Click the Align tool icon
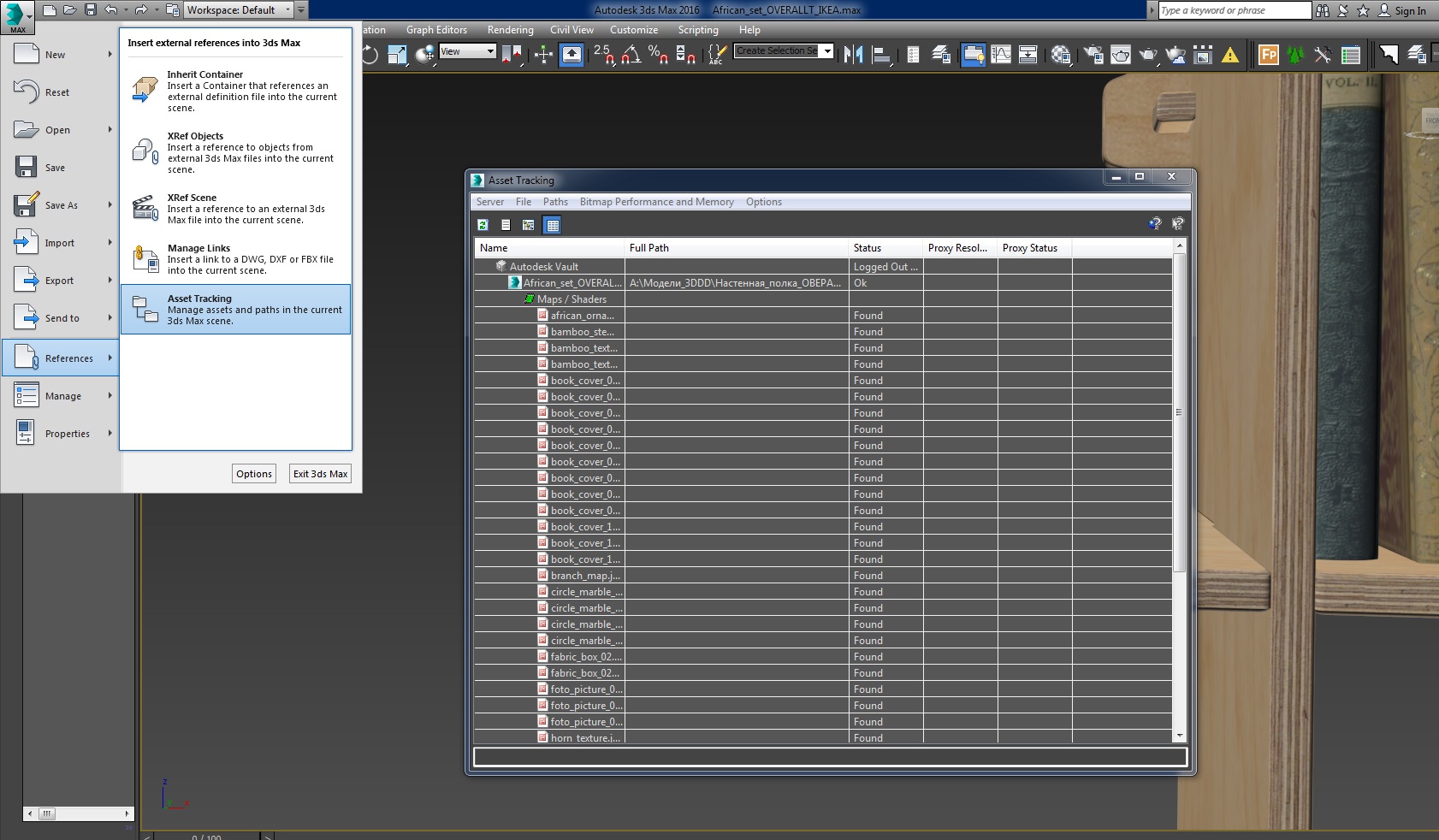Viewport: 1439px width, 840px height. tap(881, 55)
